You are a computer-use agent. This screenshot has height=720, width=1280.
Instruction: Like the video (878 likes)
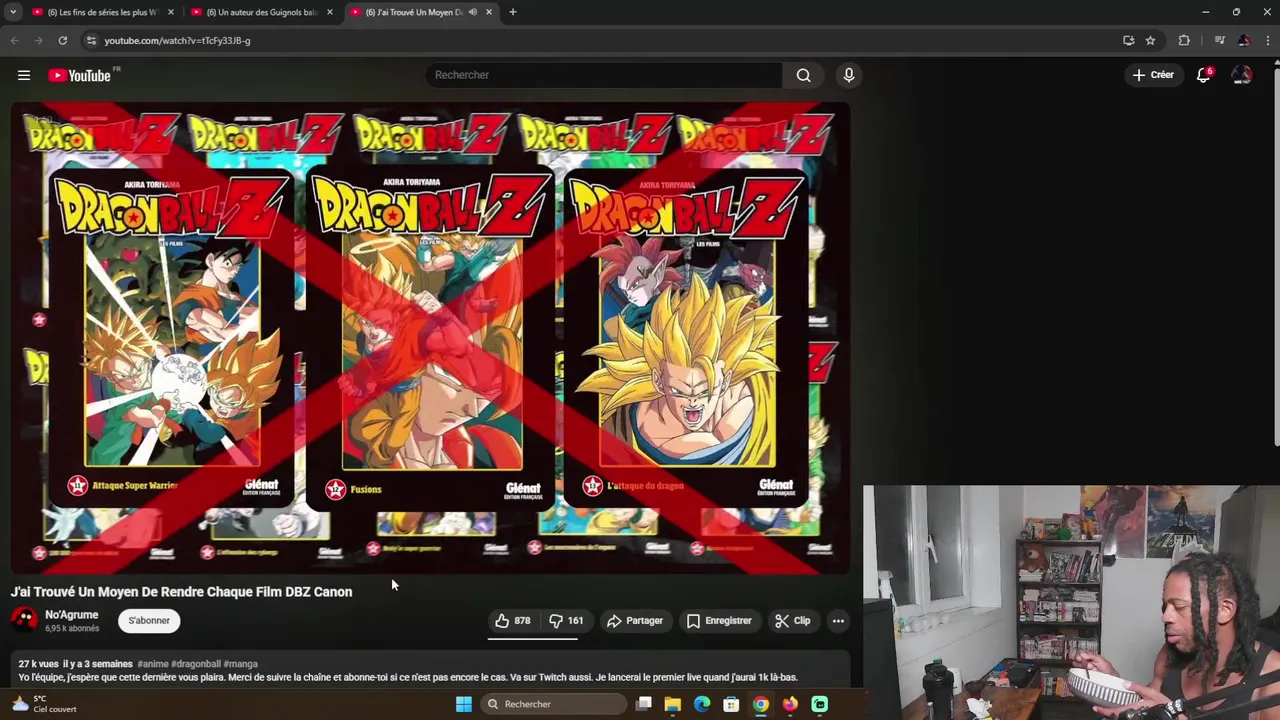(x=513, y=621)
